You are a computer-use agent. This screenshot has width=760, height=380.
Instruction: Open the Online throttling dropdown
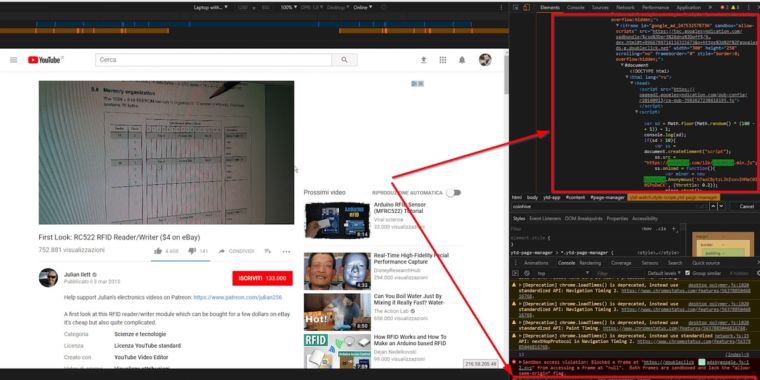pos(363,8)
